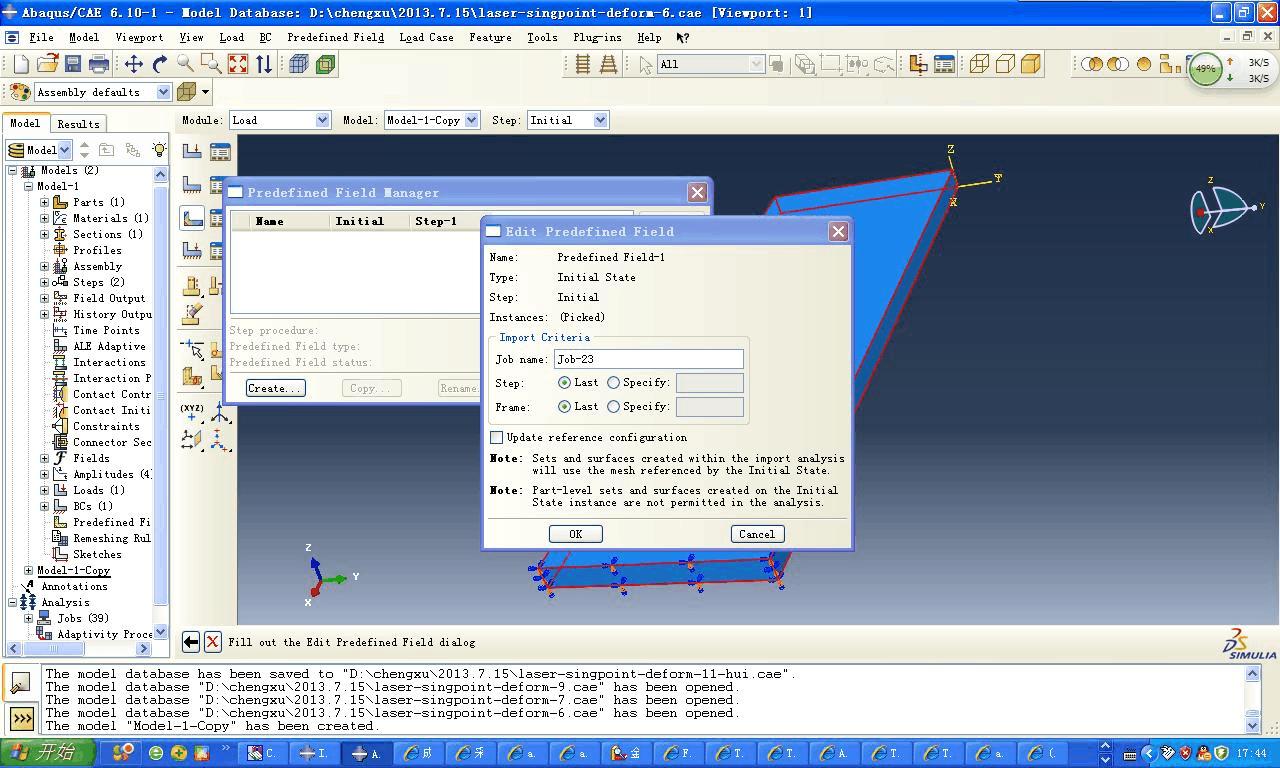Click the Create Datum Point XYZ tool
The height and width of the screenshot is (768, 1280).
pos(192,412)
